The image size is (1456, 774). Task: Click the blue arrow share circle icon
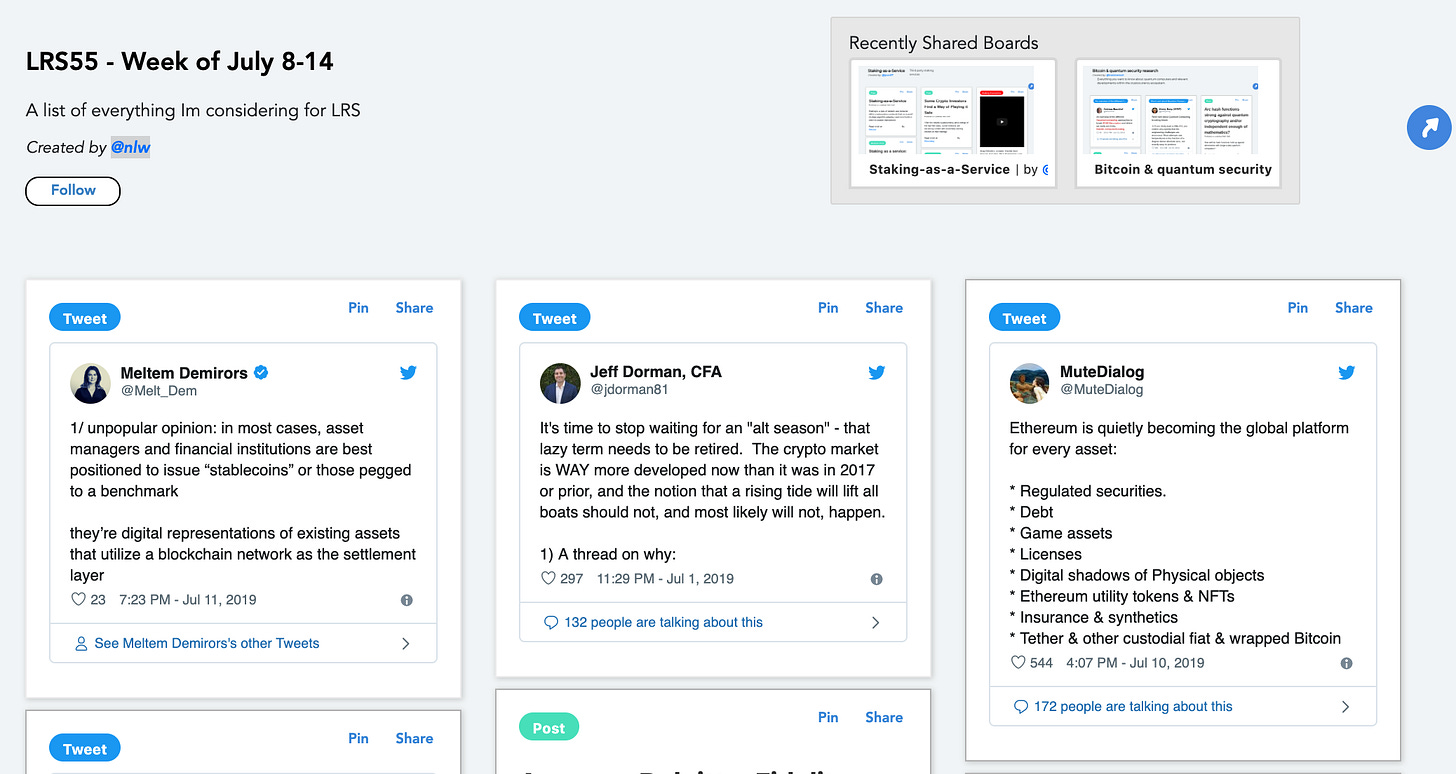point(1430,128)
